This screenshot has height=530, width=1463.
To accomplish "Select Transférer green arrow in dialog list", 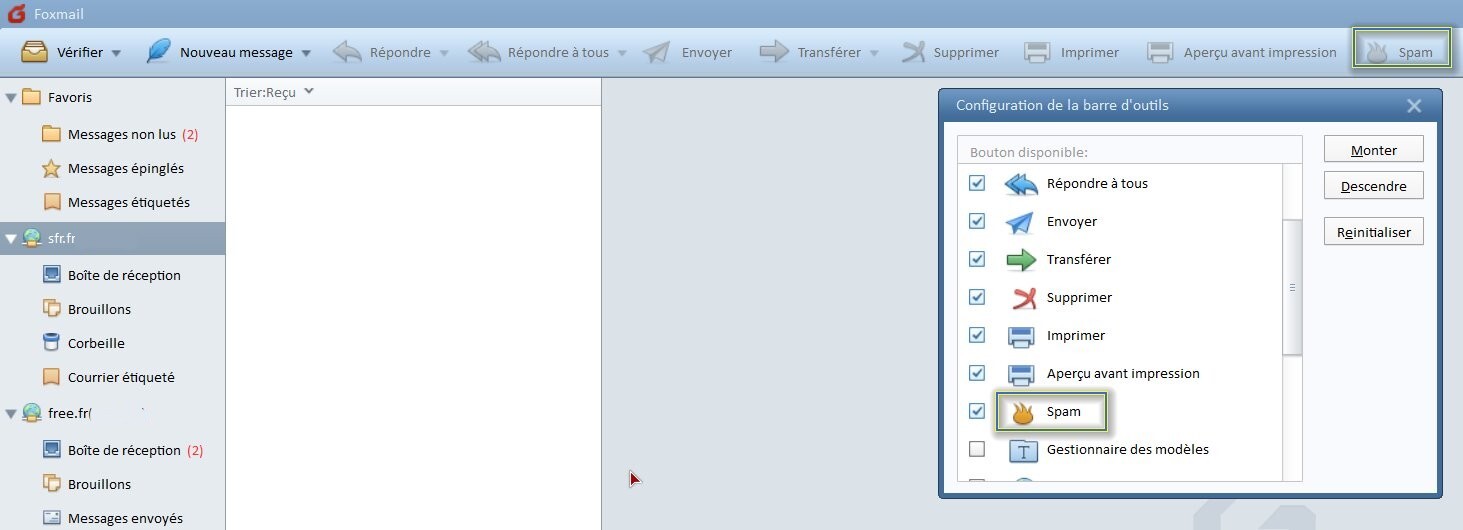I will point(1021,260).
